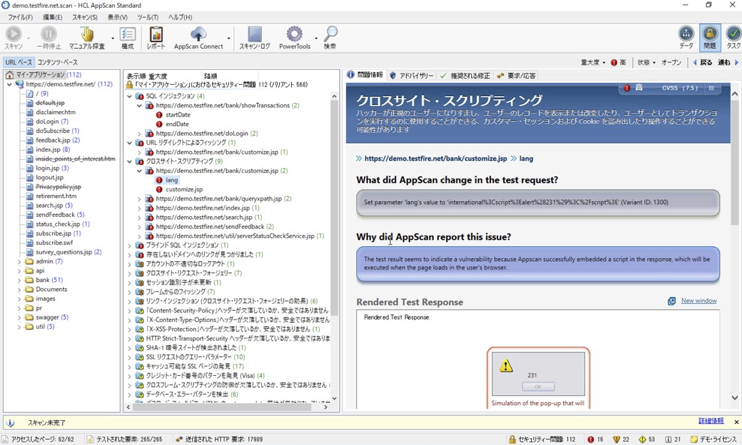Click the informational count 21 status icon

668,439
